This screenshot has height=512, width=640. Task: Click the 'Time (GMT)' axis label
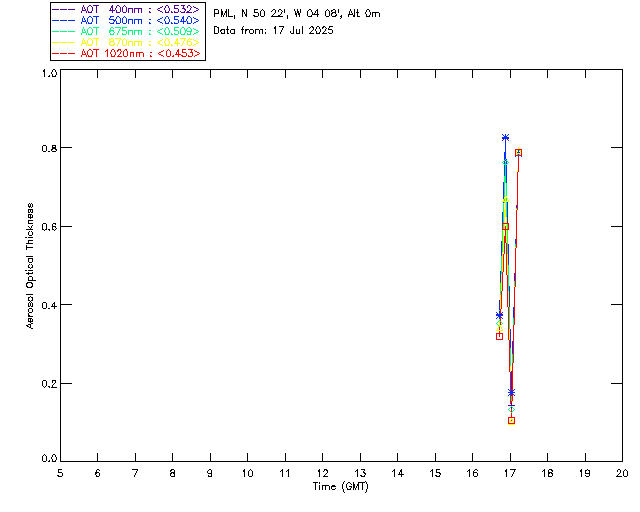341,487
